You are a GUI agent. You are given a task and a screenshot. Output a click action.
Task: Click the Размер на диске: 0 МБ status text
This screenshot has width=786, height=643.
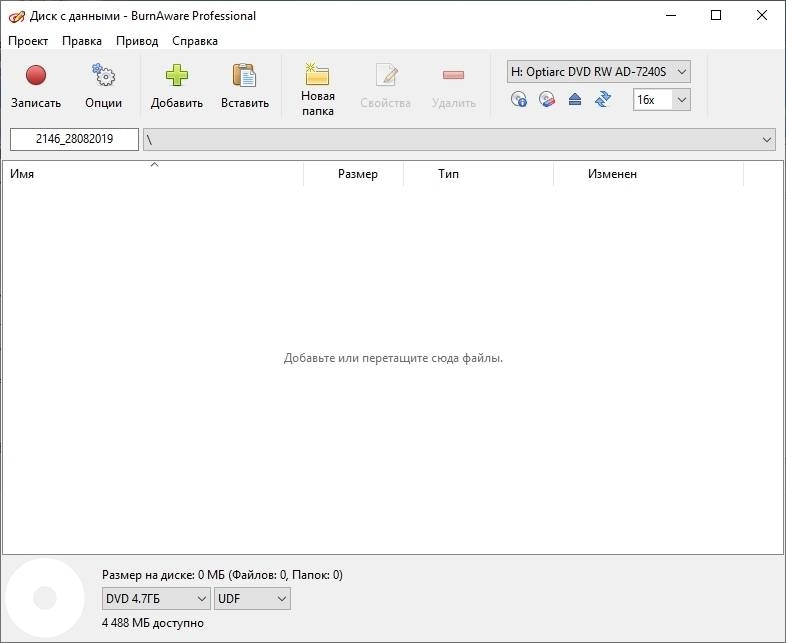[222, 575]
